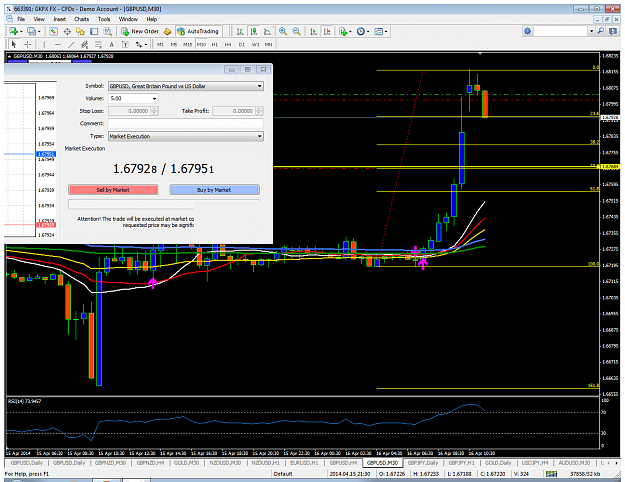
Task: Select the text tool labeled A
Action: click(x=112, y=44)
